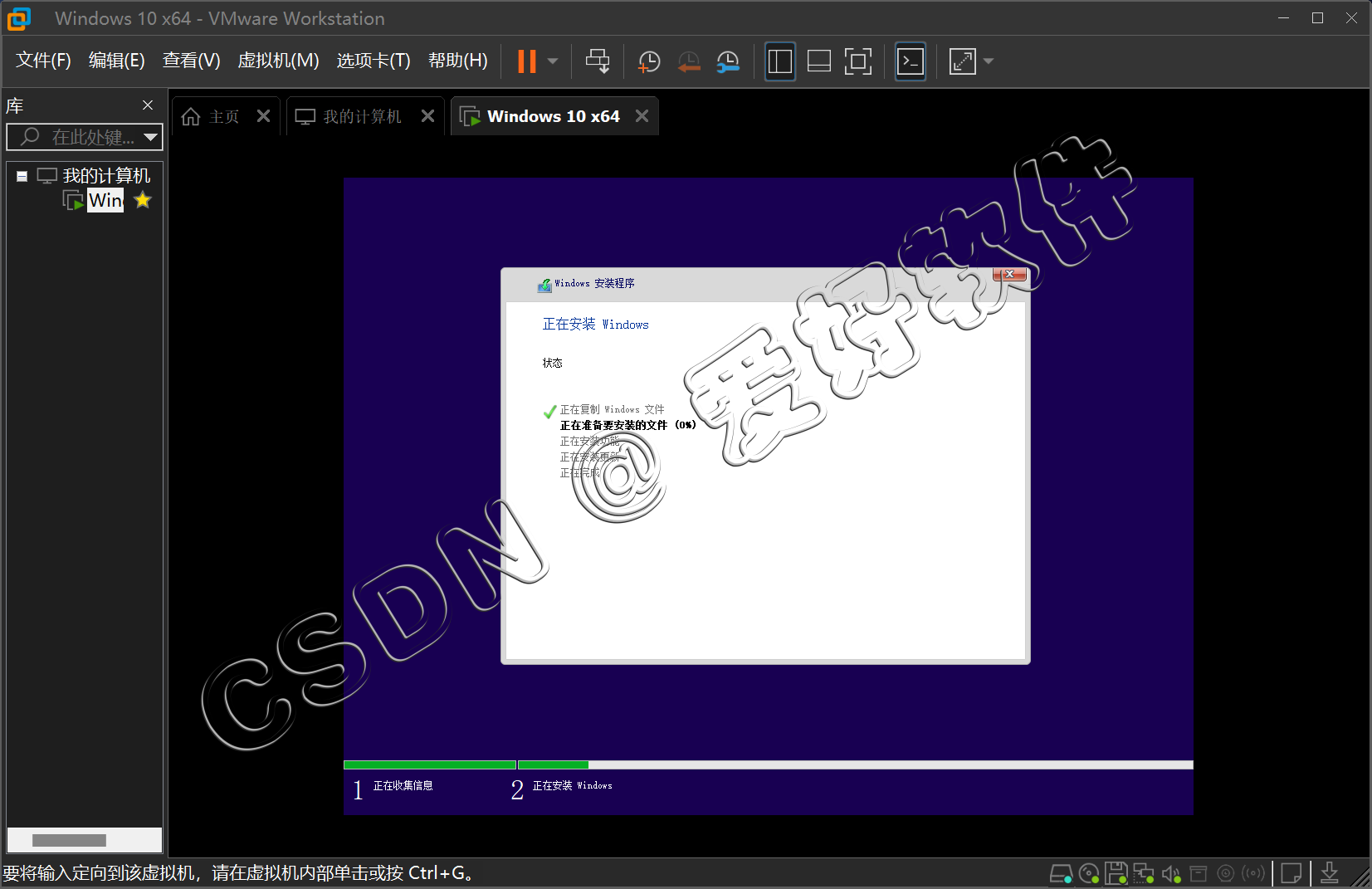1372x889 pixels.
Task: Click the webcam status bar icon
Action: click(1226, 873)
